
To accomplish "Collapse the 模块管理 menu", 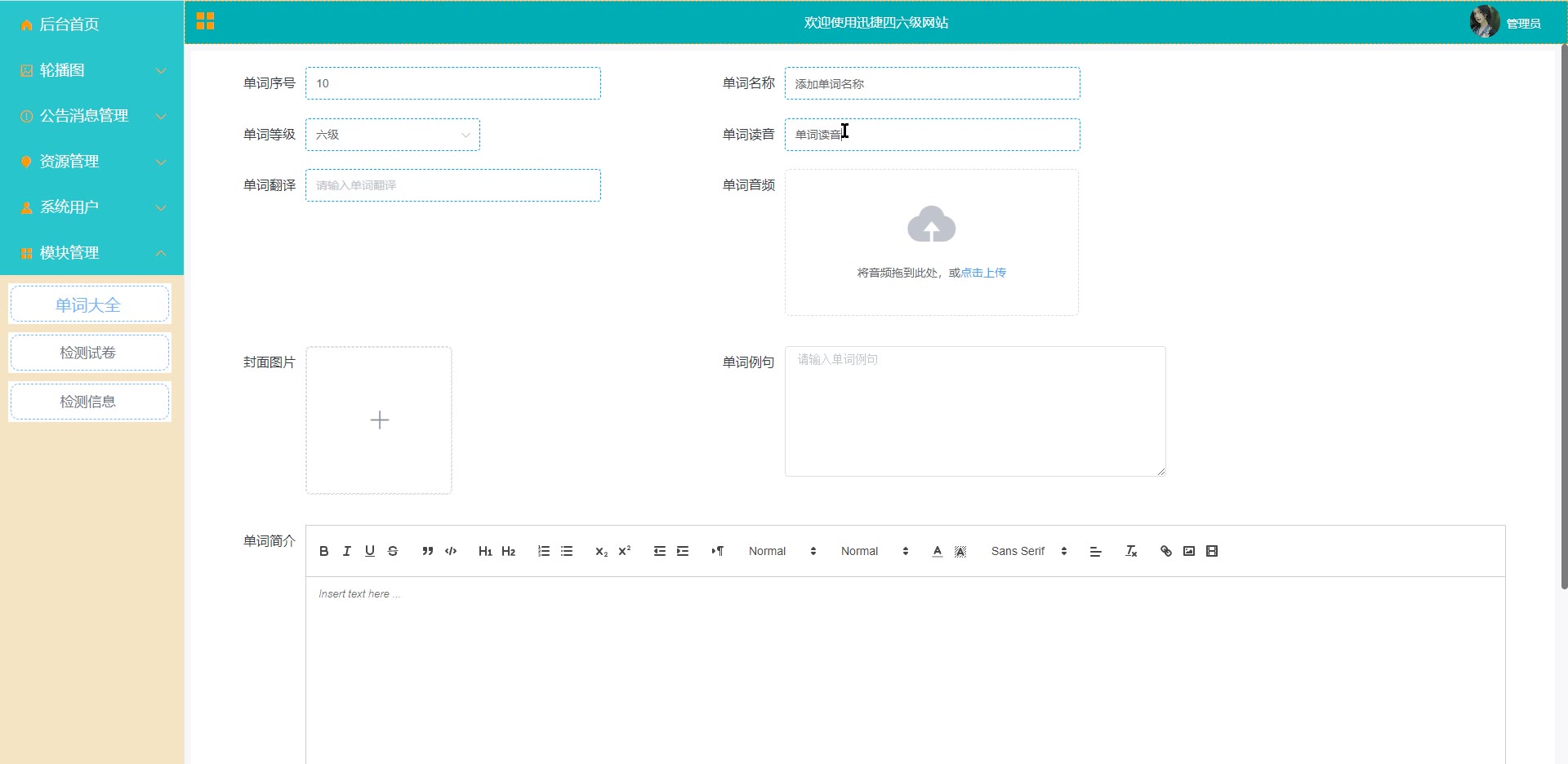I will (x=91, y=253).
